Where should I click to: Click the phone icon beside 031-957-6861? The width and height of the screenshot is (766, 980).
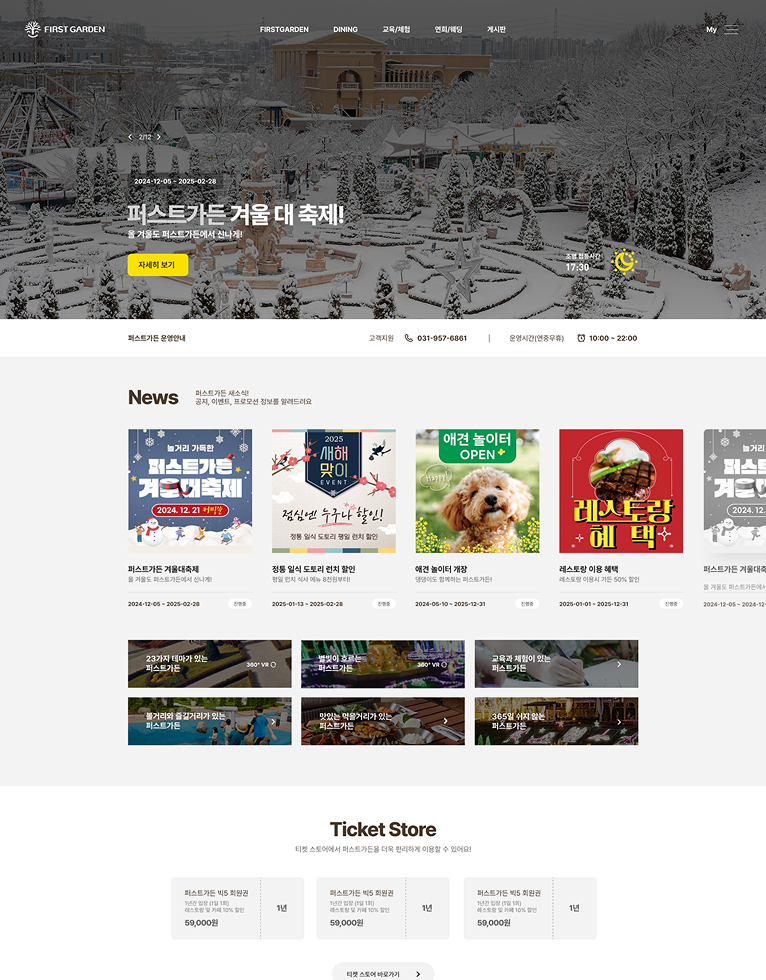tap(409, 338)
